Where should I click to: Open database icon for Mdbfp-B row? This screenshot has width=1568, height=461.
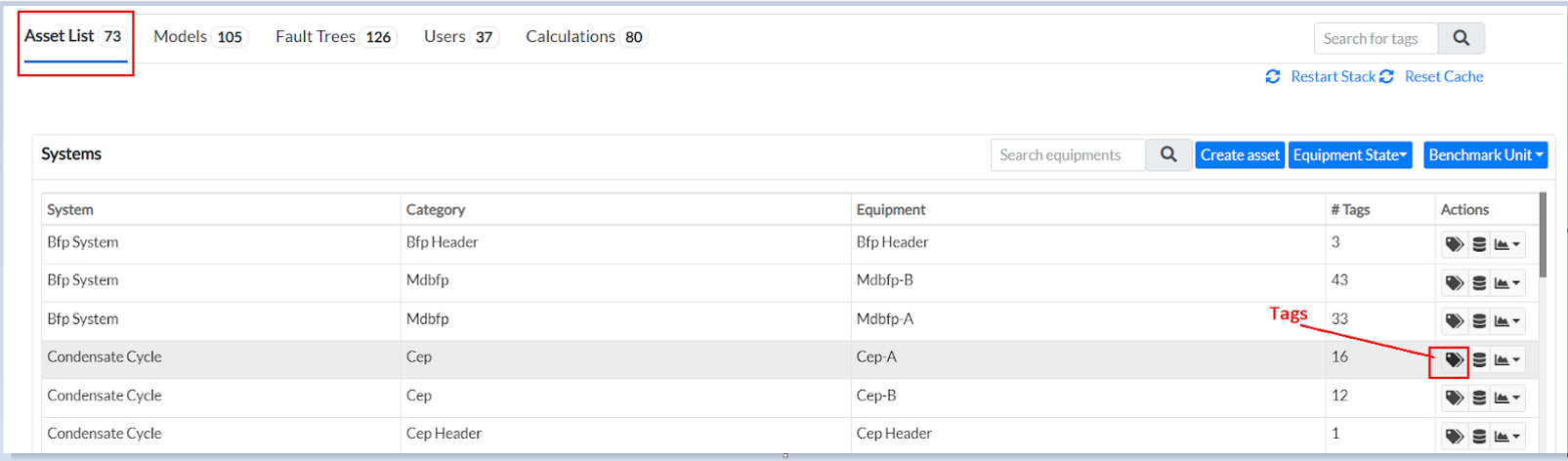[1479, 283]
